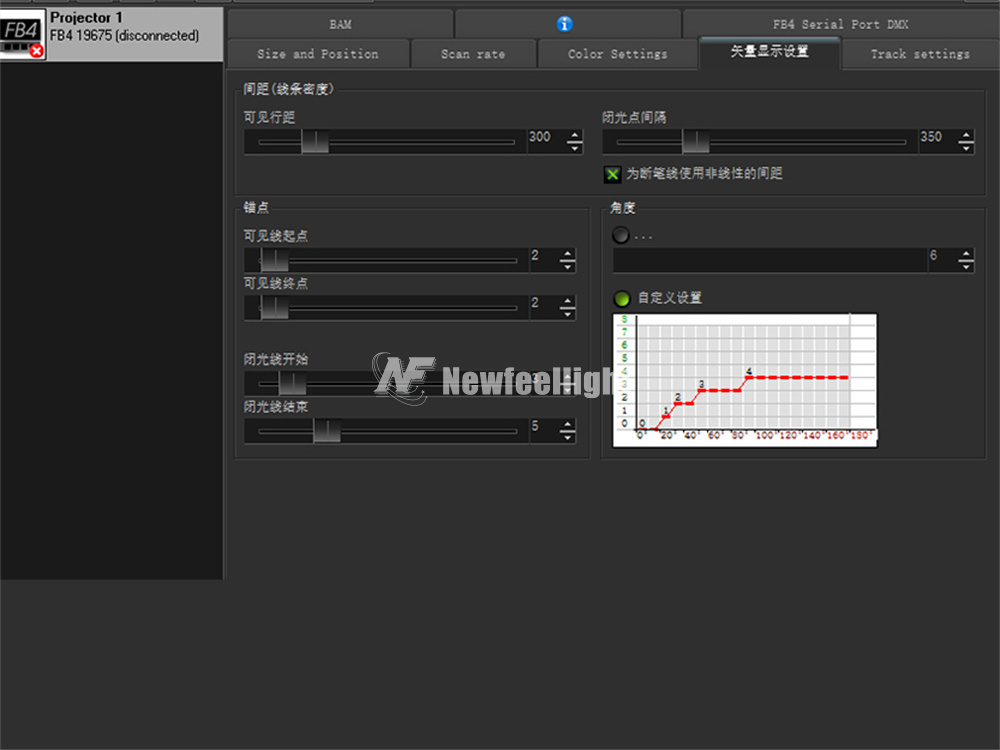Select the FB4 projector device icon
This screenshot has width=1000, height=750.
pos(22,34)
